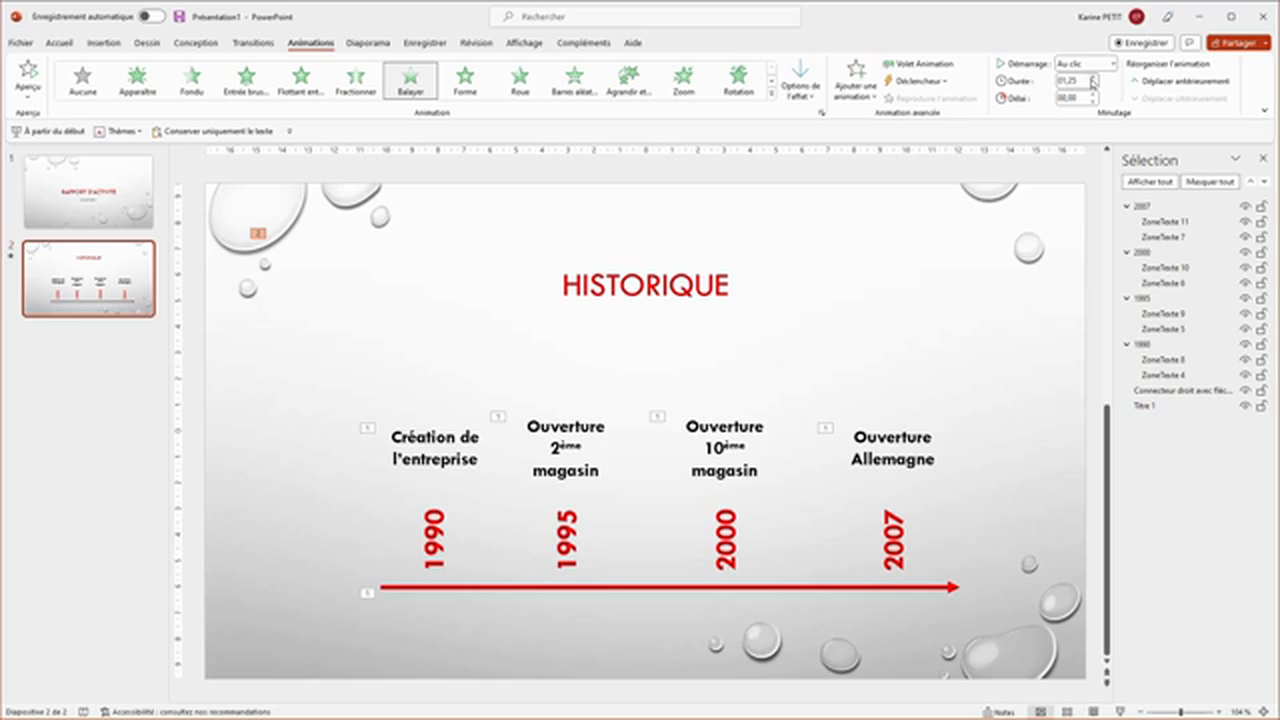
Task: Open the Transitions ribbon tab
Action: pyautogui.click(x=253, y=43)
